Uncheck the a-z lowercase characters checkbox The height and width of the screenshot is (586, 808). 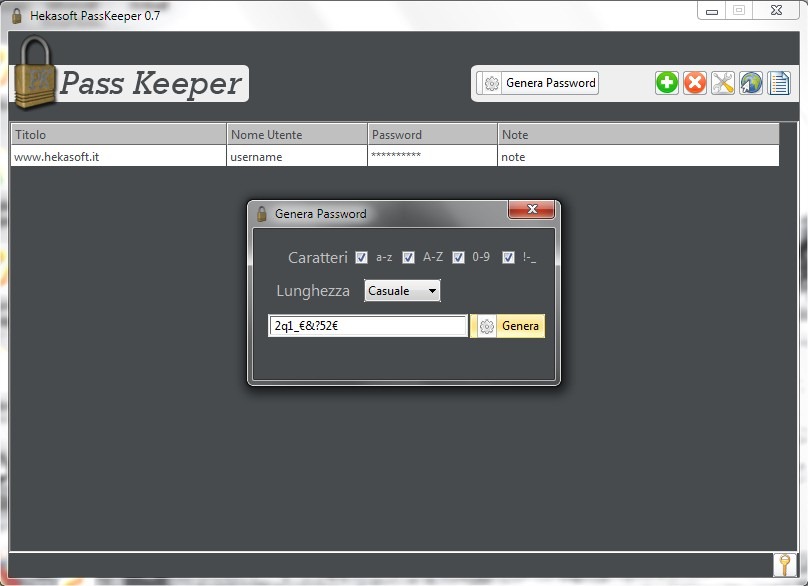point(361,257)
